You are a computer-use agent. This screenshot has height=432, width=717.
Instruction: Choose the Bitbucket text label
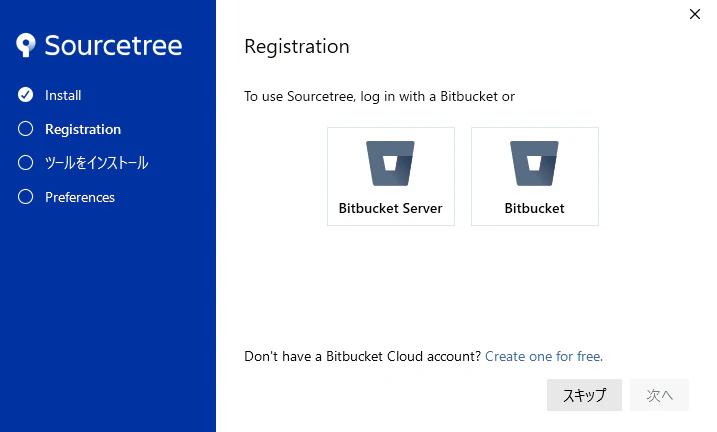pos(534,208)
